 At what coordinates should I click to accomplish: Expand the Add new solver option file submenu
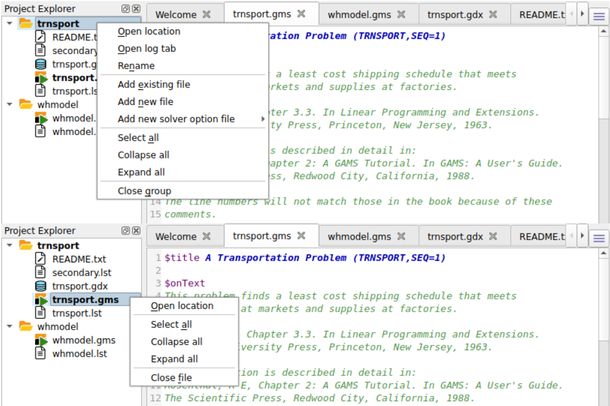pos(176,119)
